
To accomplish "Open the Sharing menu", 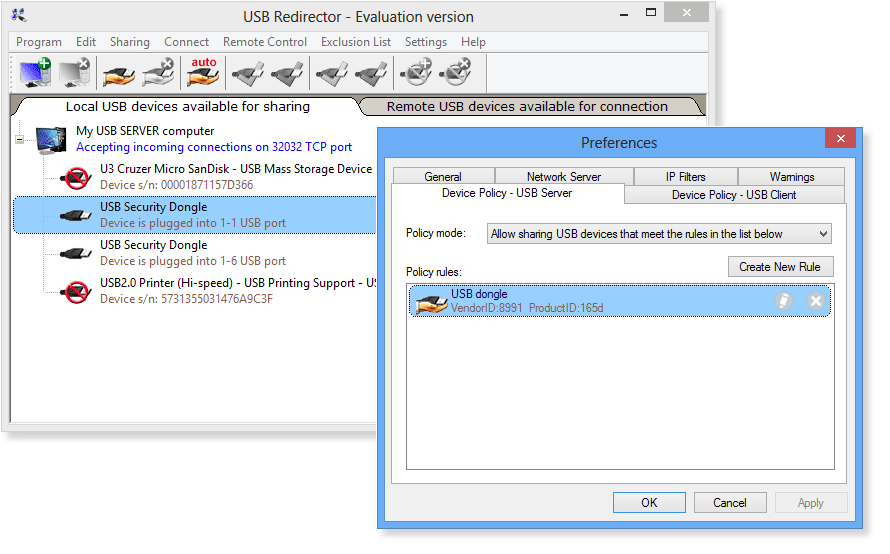I will [129, 42].
